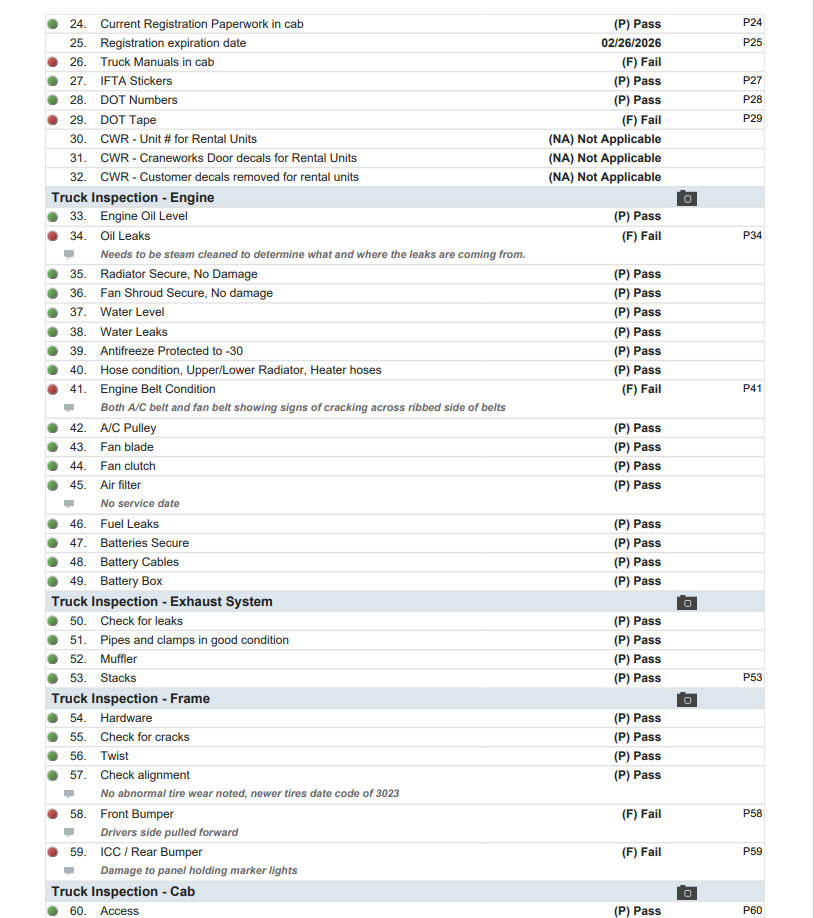This screenshot has height=918, width=814.
Task: Select comment icon under ICC / Rear Bumper
Action: tap(69, 871)
